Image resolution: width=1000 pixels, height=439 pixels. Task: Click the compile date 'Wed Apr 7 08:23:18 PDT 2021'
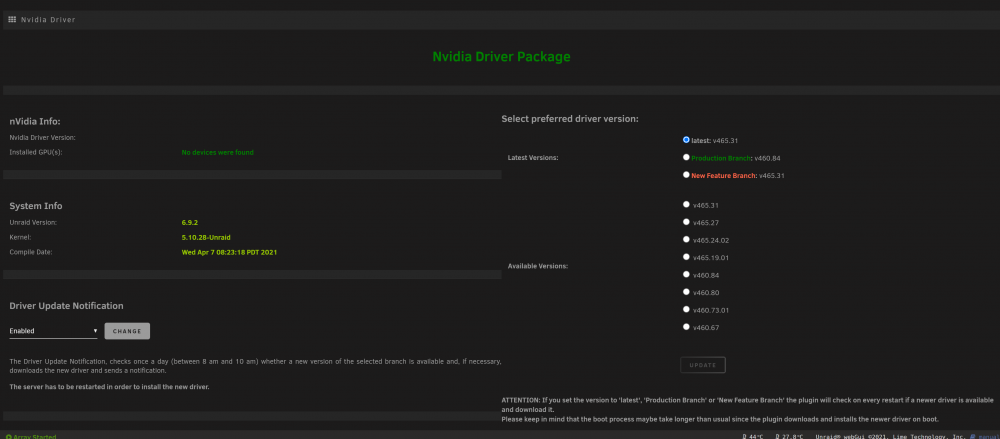tap(229, 252)
